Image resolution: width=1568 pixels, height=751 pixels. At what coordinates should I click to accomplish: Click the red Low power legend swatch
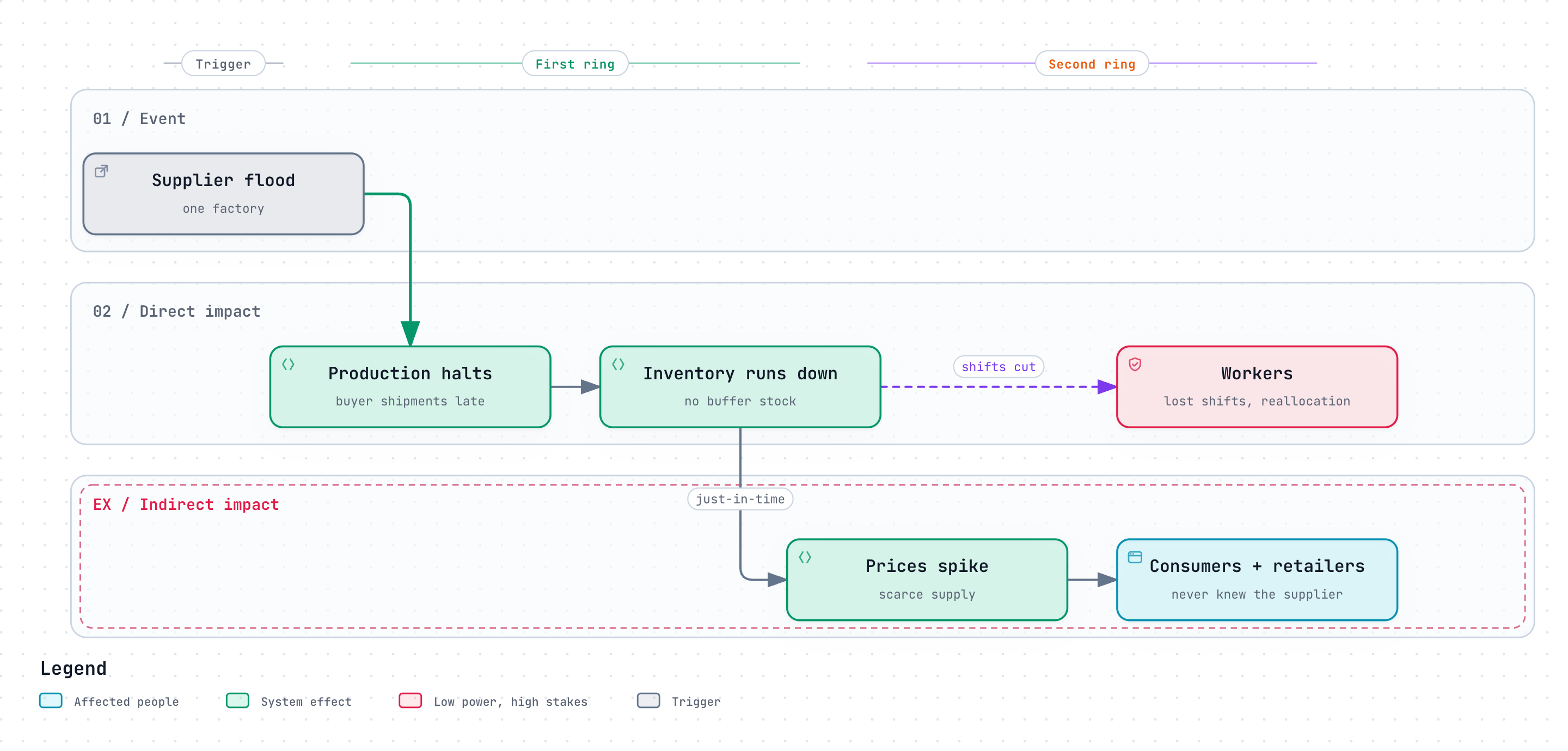click(411, 700)
